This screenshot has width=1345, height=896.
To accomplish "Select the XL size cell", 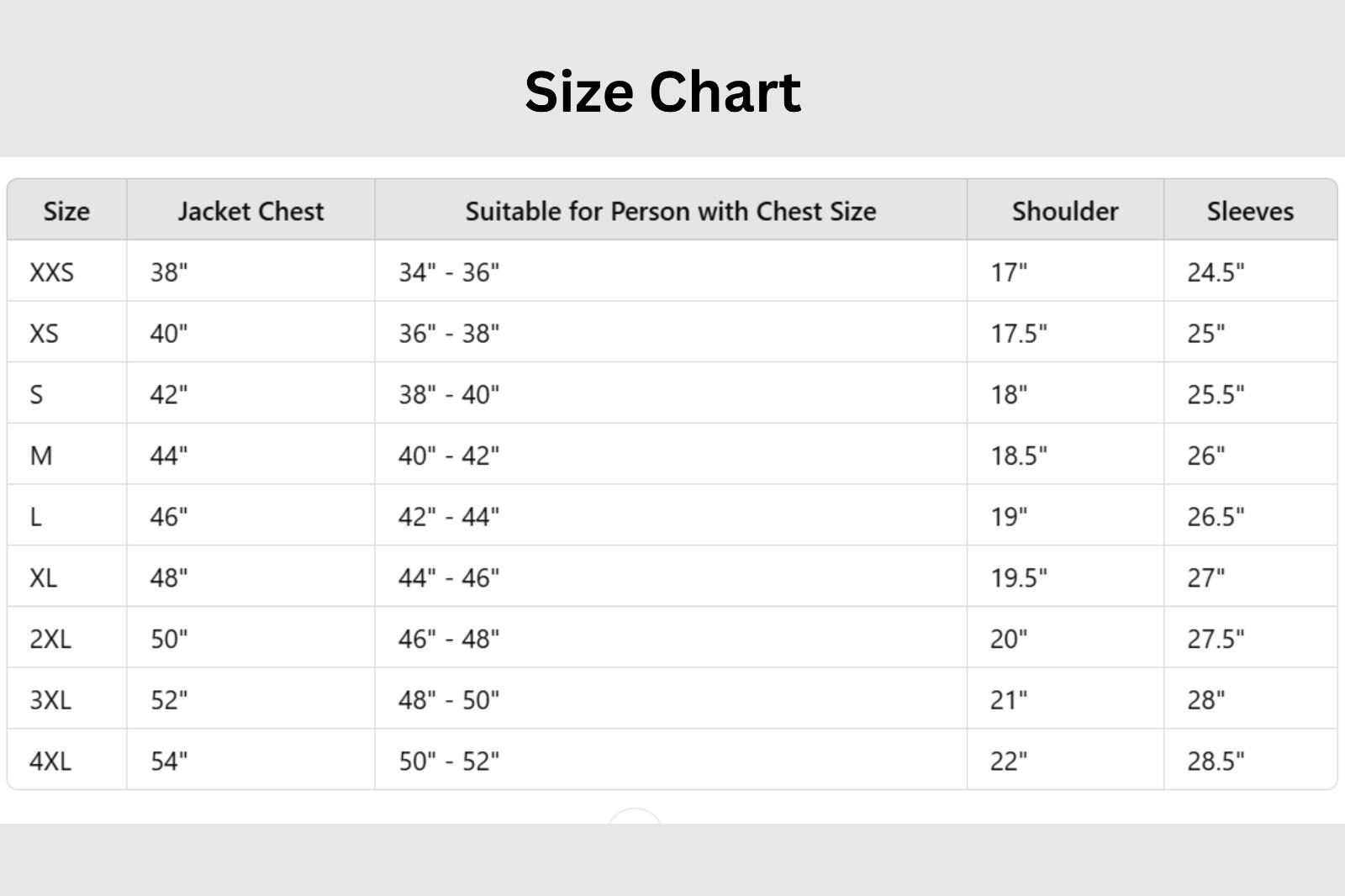I will [44, 578].
